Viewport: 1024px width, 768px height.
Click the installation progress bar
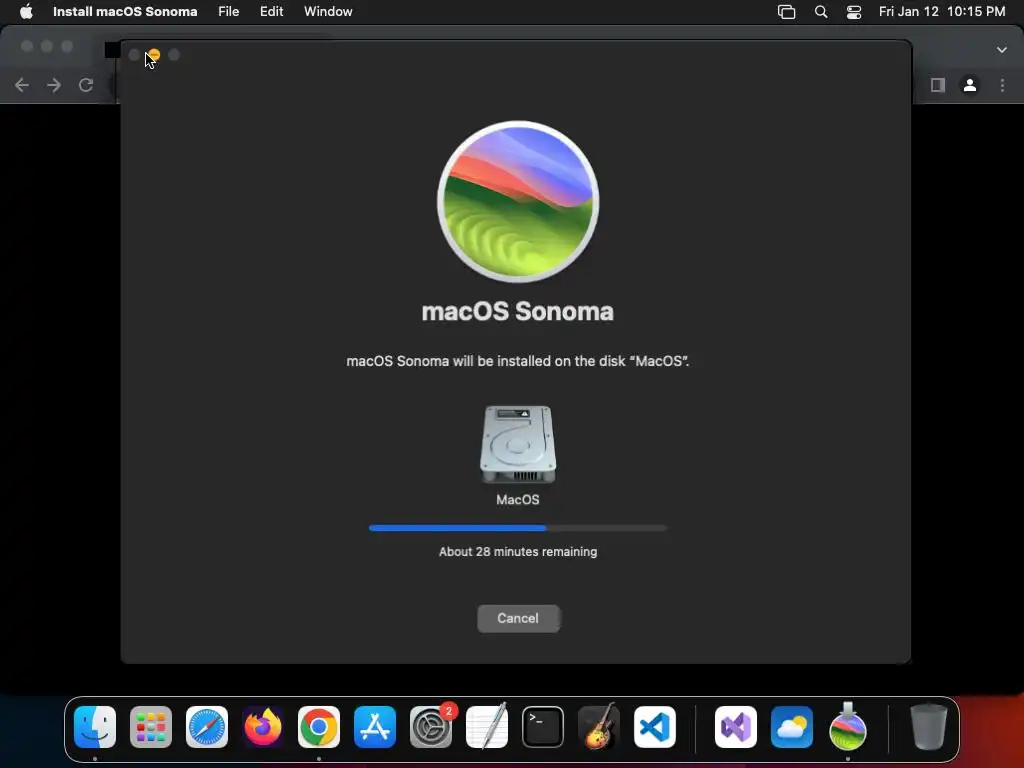tap(518, 528)
